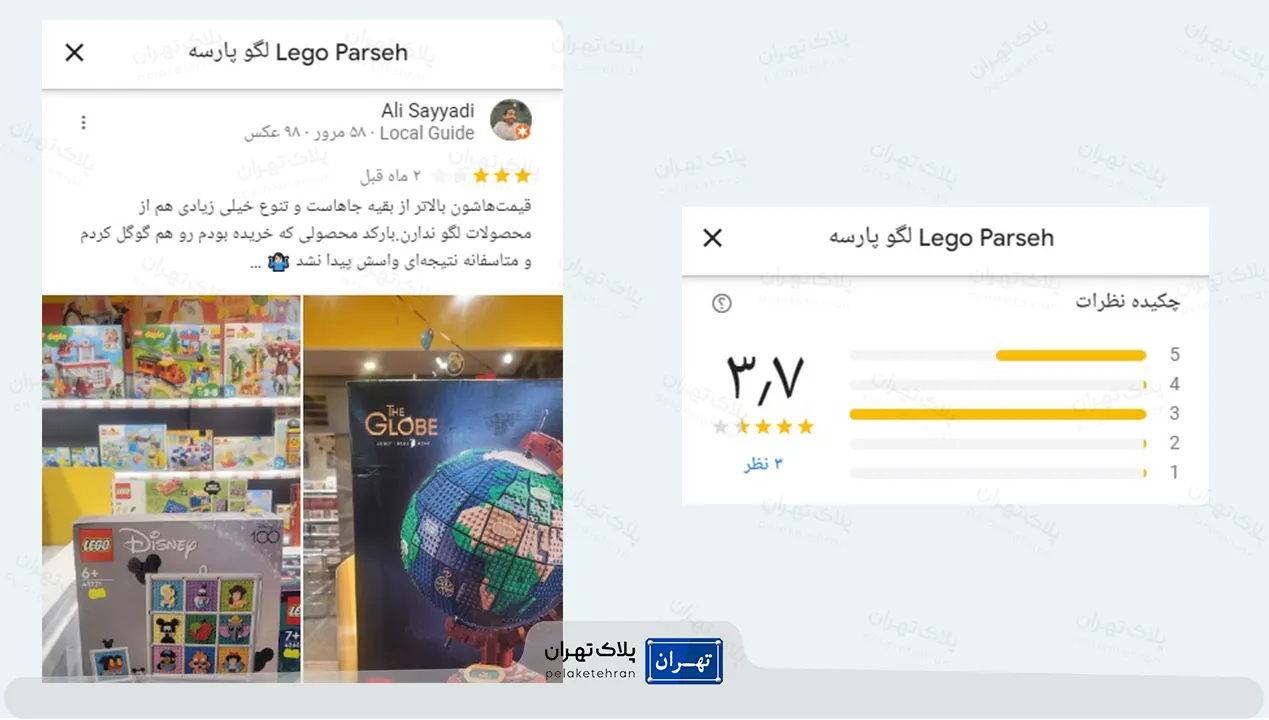Click the Local Guide badge text
The image size is (1269, 720).
(x=427, y=134)
